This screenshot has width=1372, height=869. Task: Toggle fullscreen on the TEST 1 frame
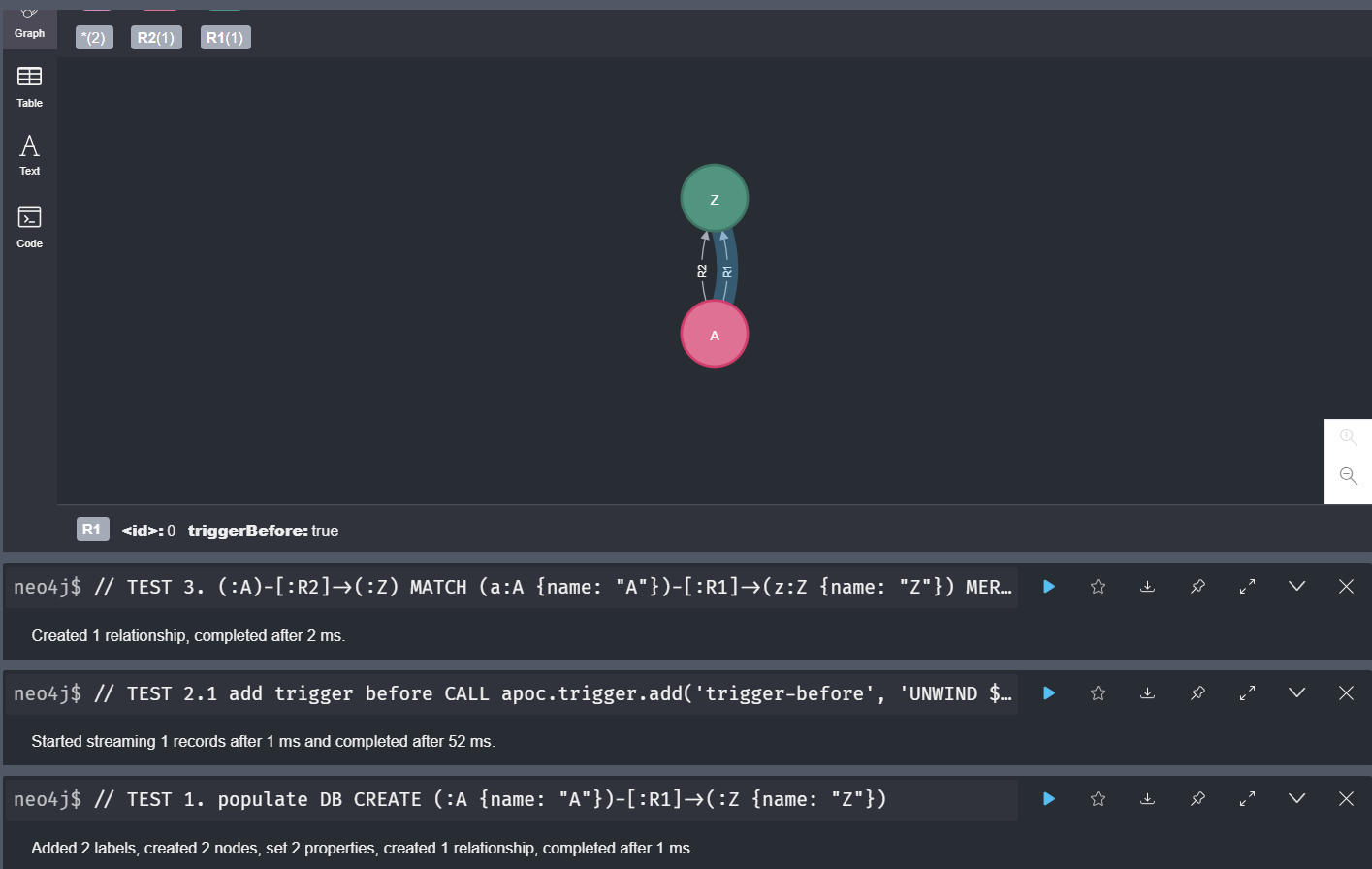1247,798
